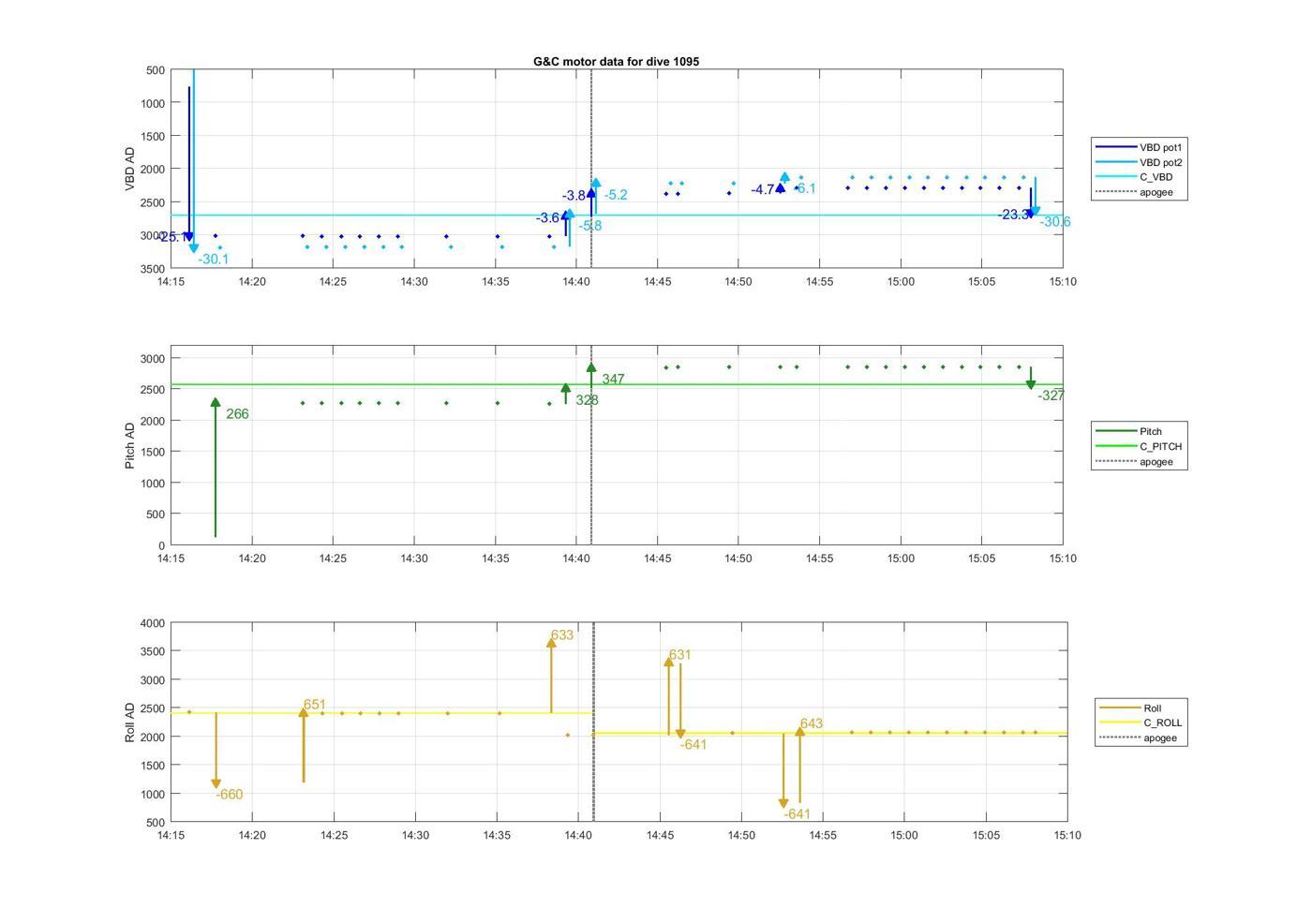Click the '-30.1' annotation in VBD plot
1312x924 pixels.
pos(213,260)
